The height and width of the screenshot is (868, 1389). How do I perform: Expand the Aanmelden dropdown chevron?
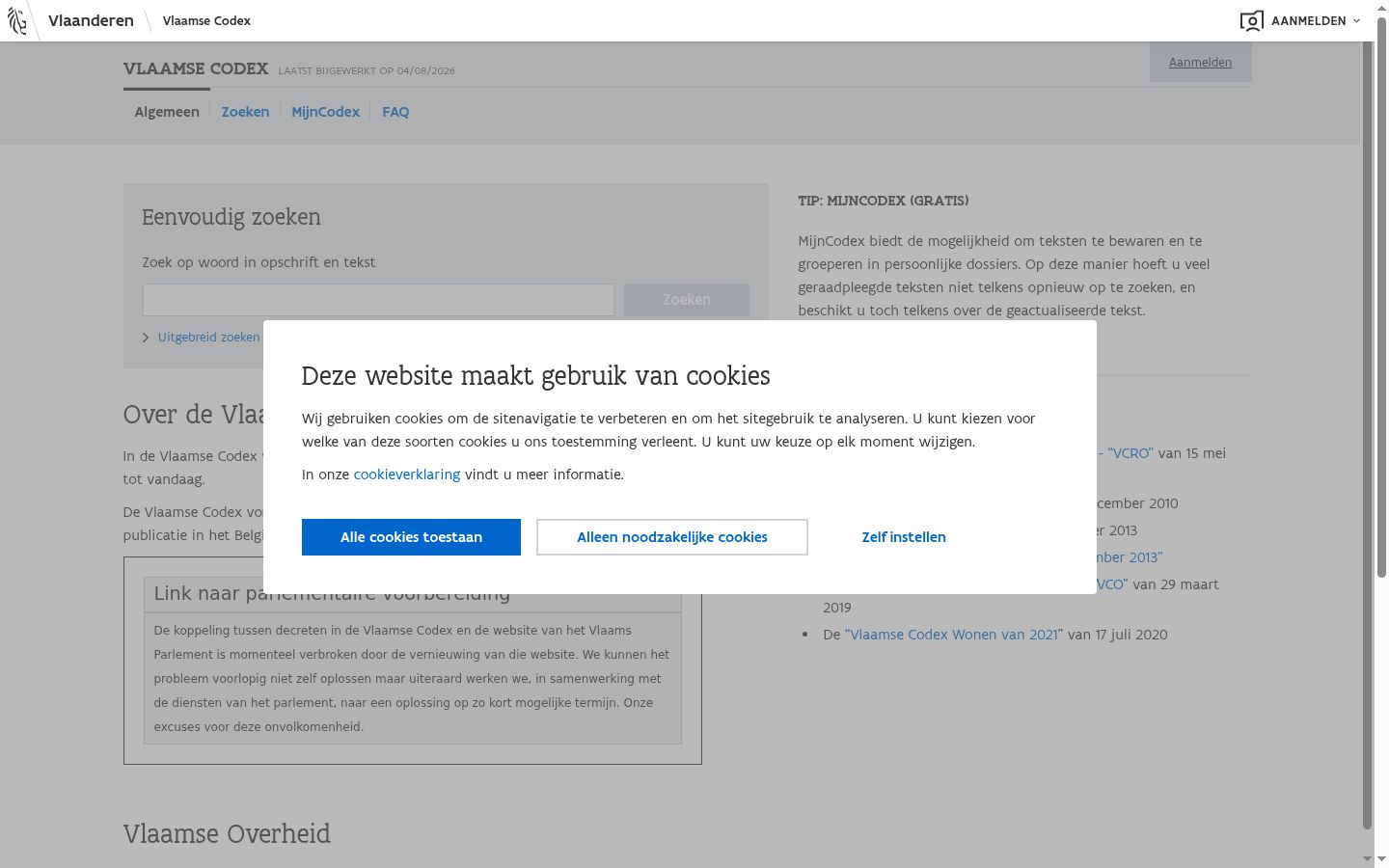click(x=1356, y=21)
